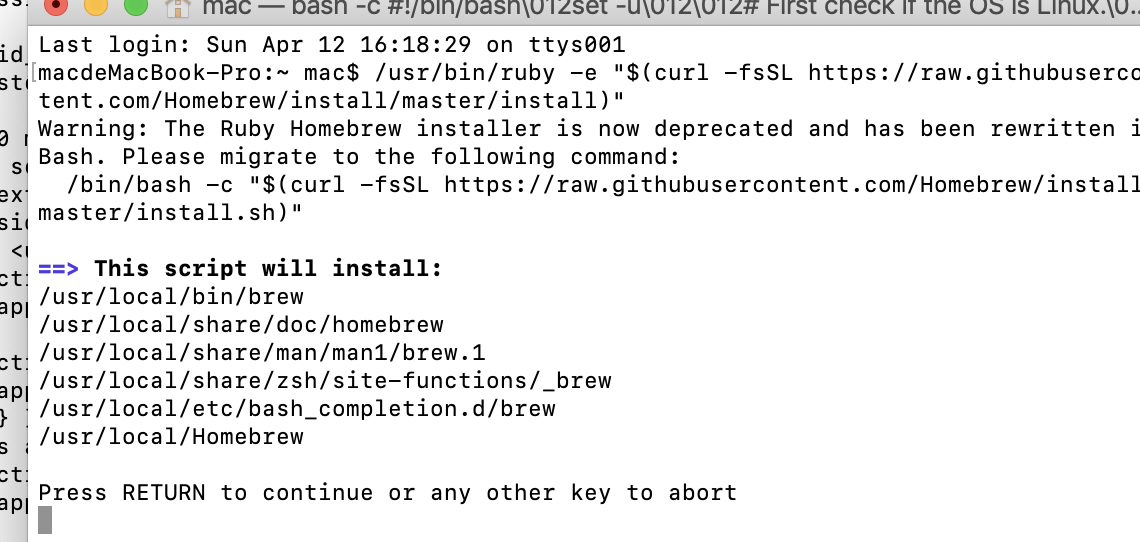This screenshot has height=542, width=1140.
Task: Click the /usr/local/bin/brew path
Action: (x=171, y=297)
